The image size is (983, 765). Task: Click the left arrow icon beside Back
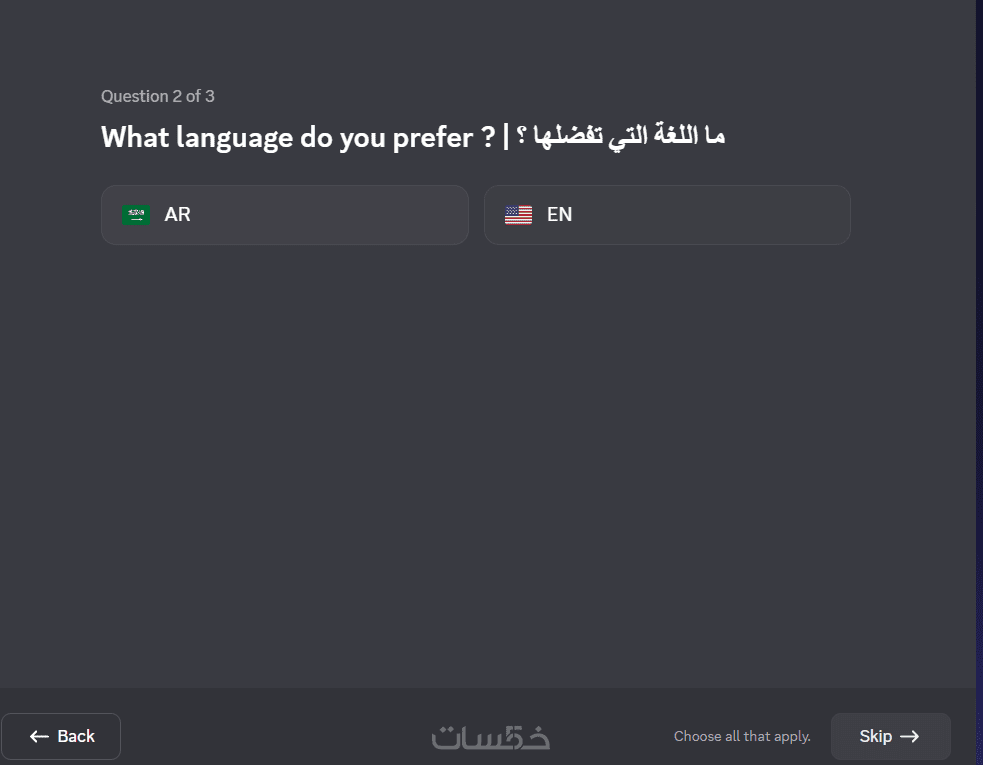click(x=40, y=737)
